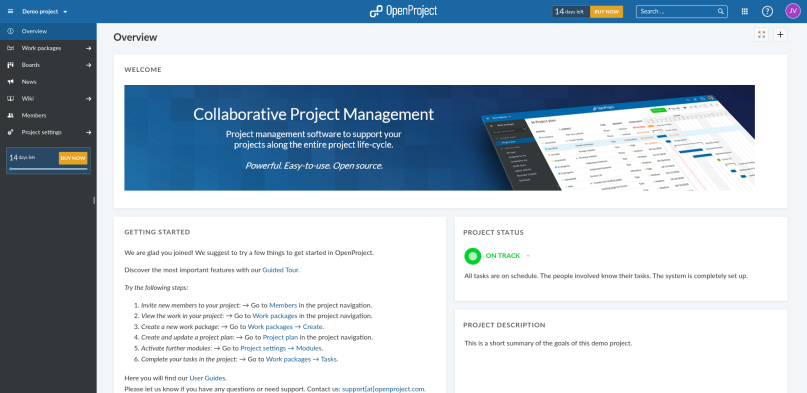Screen dimensions: 807x393
Task: Click the green ON TRACK status circle
Action: pyautogui.click(x=472, y=256)
